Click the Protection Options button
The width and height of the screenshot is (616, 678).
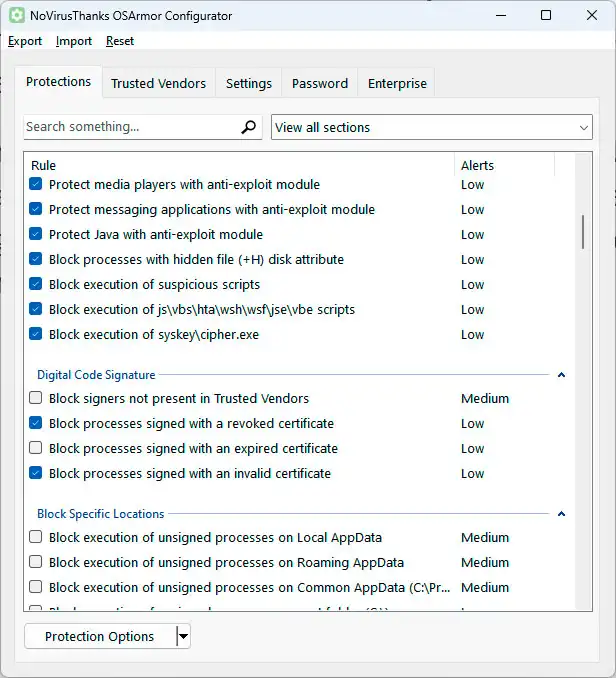click(x=99, y=636)
